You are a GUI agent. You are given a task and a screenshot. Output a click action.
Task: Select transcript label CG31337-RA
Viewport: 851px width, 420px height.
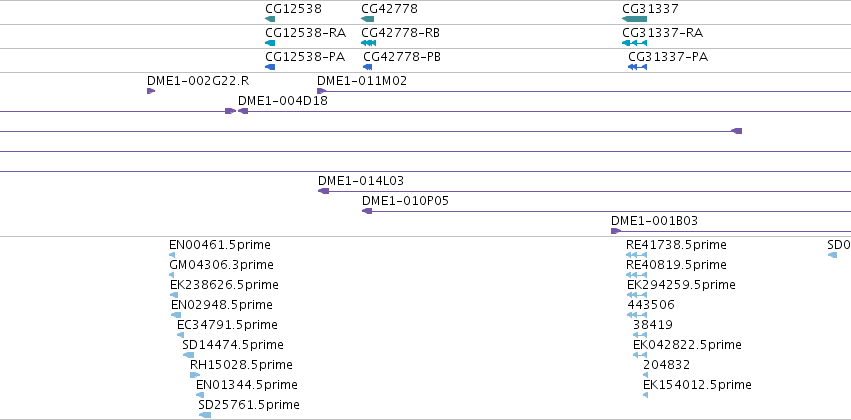click(x=663, y=33)
